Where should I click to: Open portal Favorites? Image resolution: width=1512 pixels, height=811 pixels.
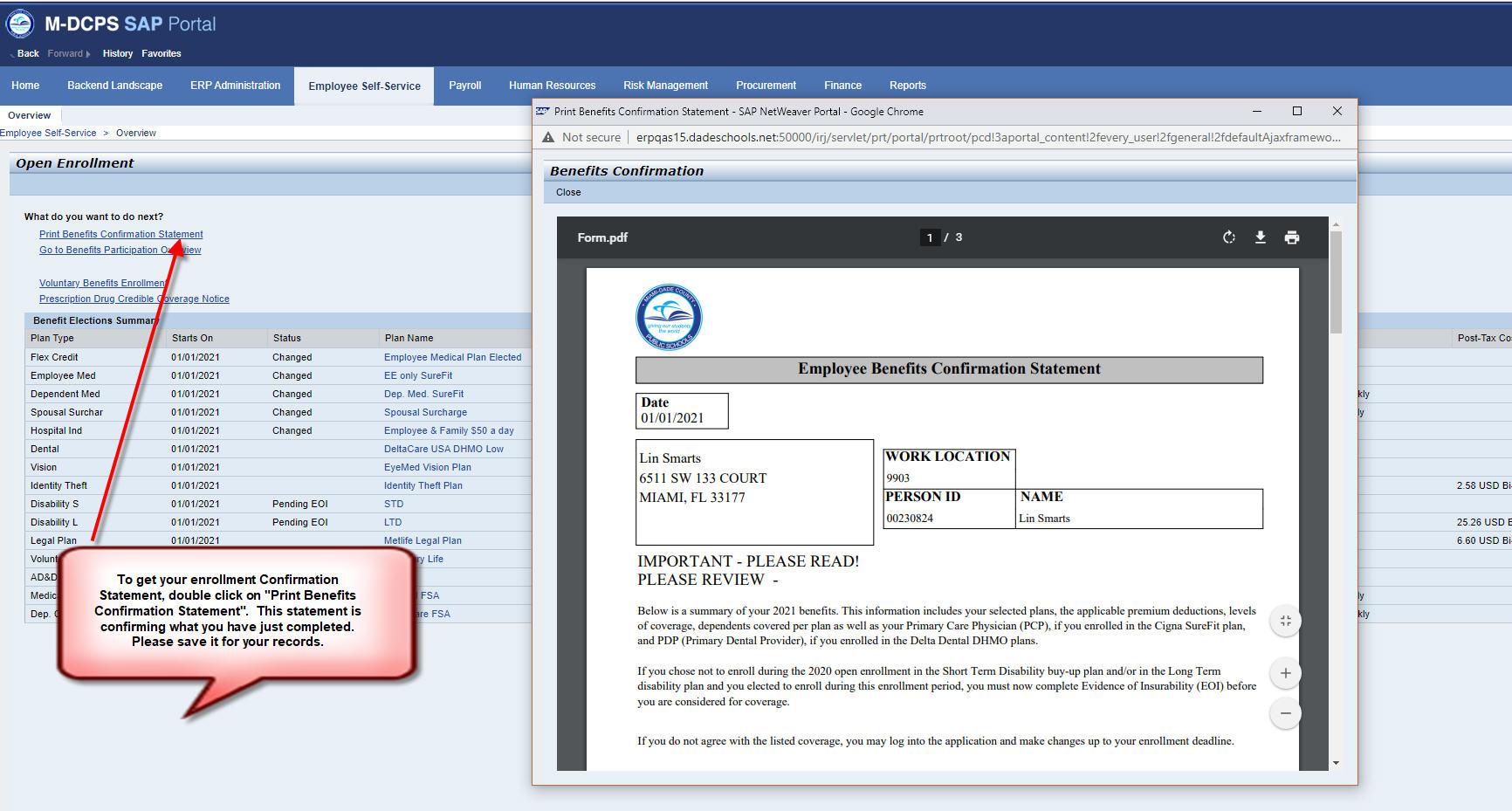pos(162,53)
